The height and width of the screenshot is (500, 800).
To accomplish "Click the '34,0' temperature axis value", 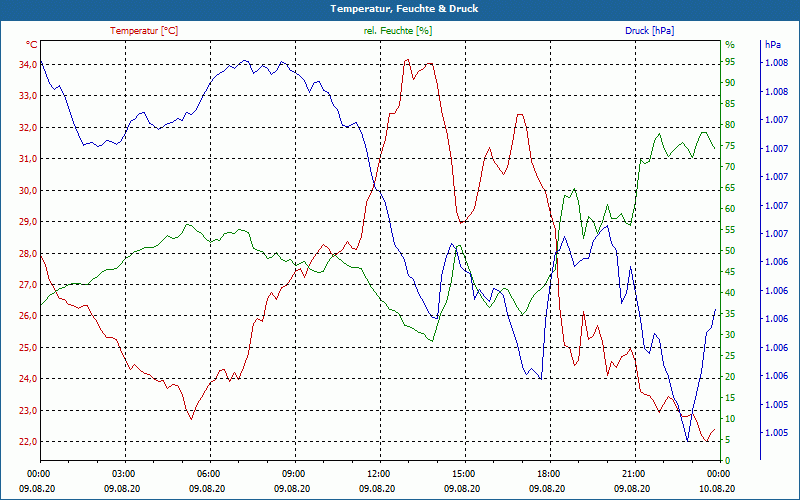I will (x=29, y=64).
